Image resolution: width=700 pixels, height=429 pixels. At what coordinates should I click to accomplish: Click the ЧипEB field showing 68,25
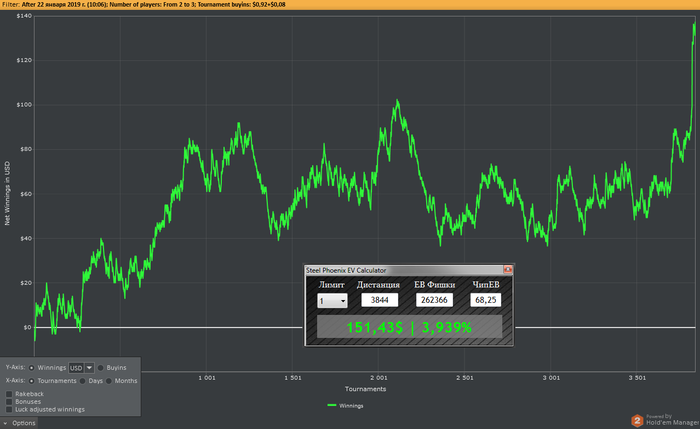[486, 300]
